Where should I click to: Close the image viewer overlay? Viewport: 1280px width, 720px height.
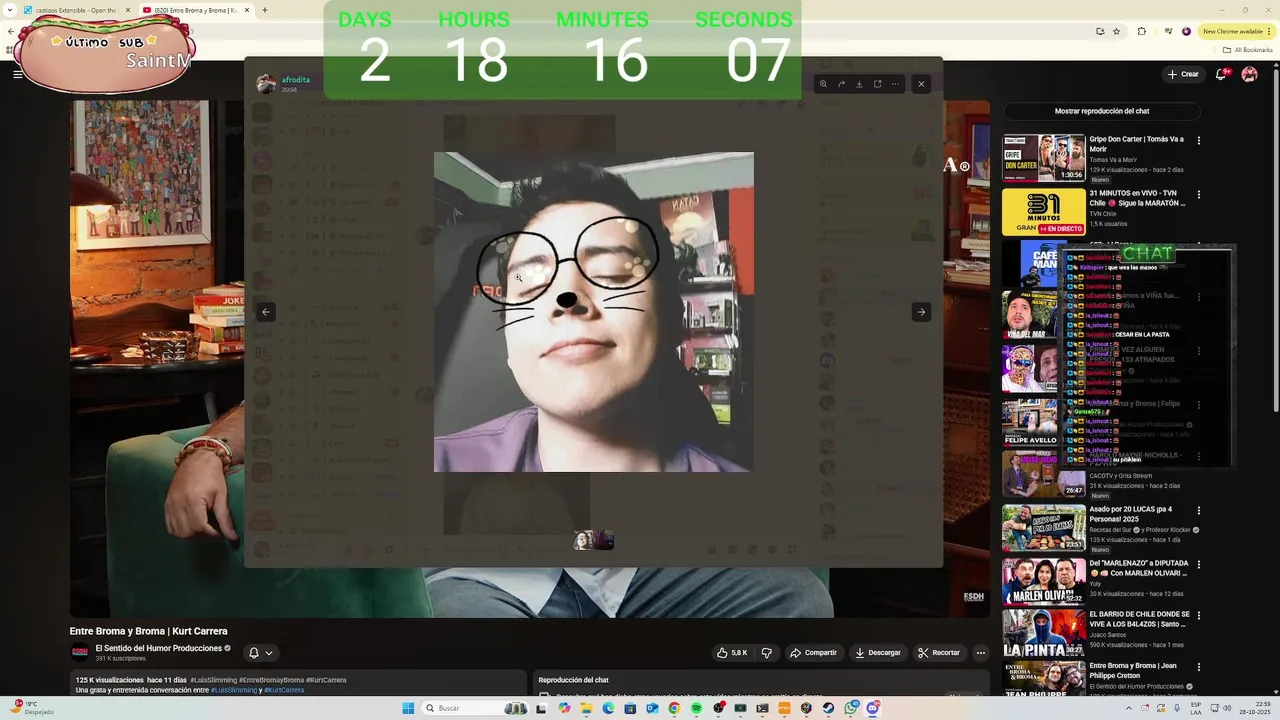point(921,84)
